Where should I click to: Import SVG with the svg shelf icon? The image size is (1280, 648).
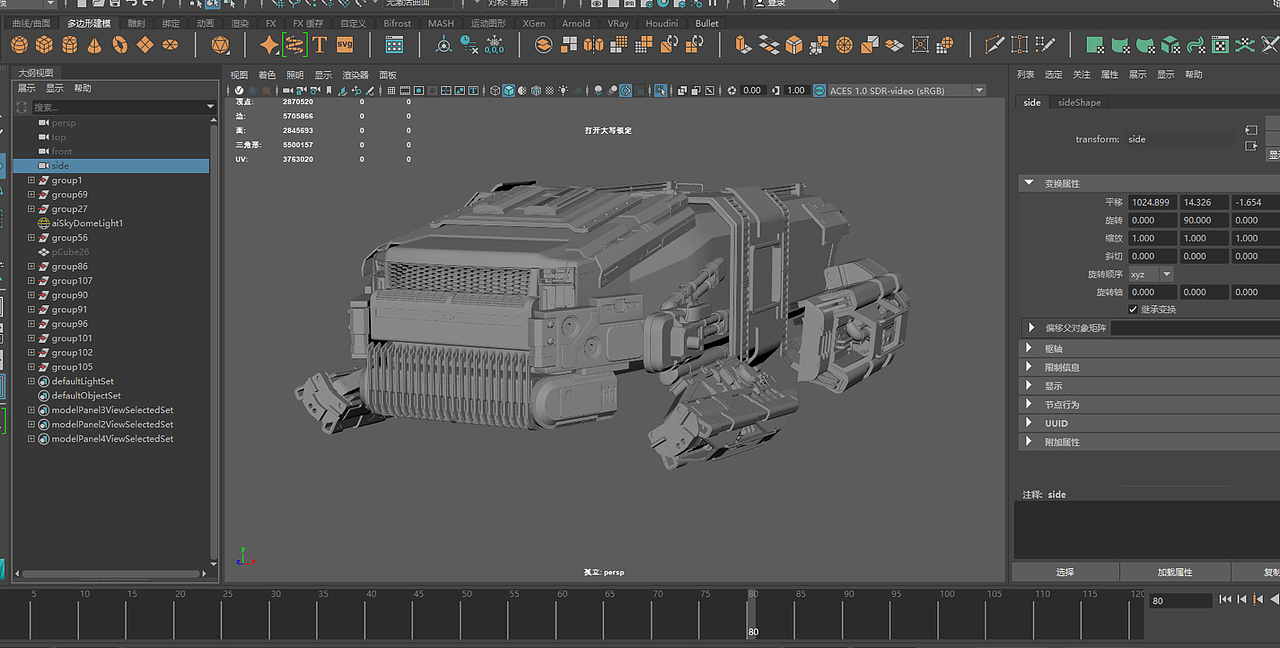click(x=345, y=44)
